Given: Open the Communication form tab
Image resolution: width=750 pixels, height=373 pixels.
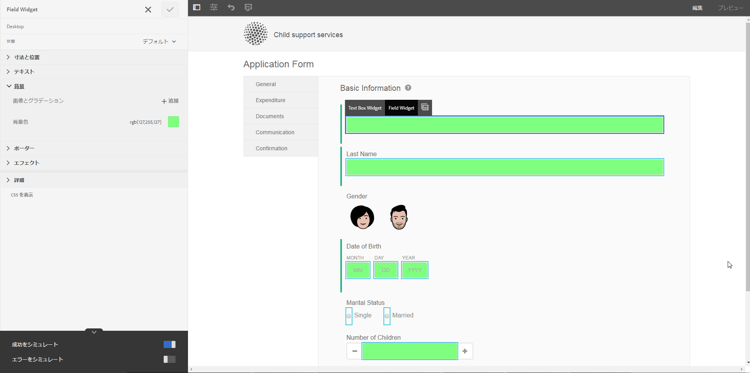Looking at the screenshot, I should [281, 132].
